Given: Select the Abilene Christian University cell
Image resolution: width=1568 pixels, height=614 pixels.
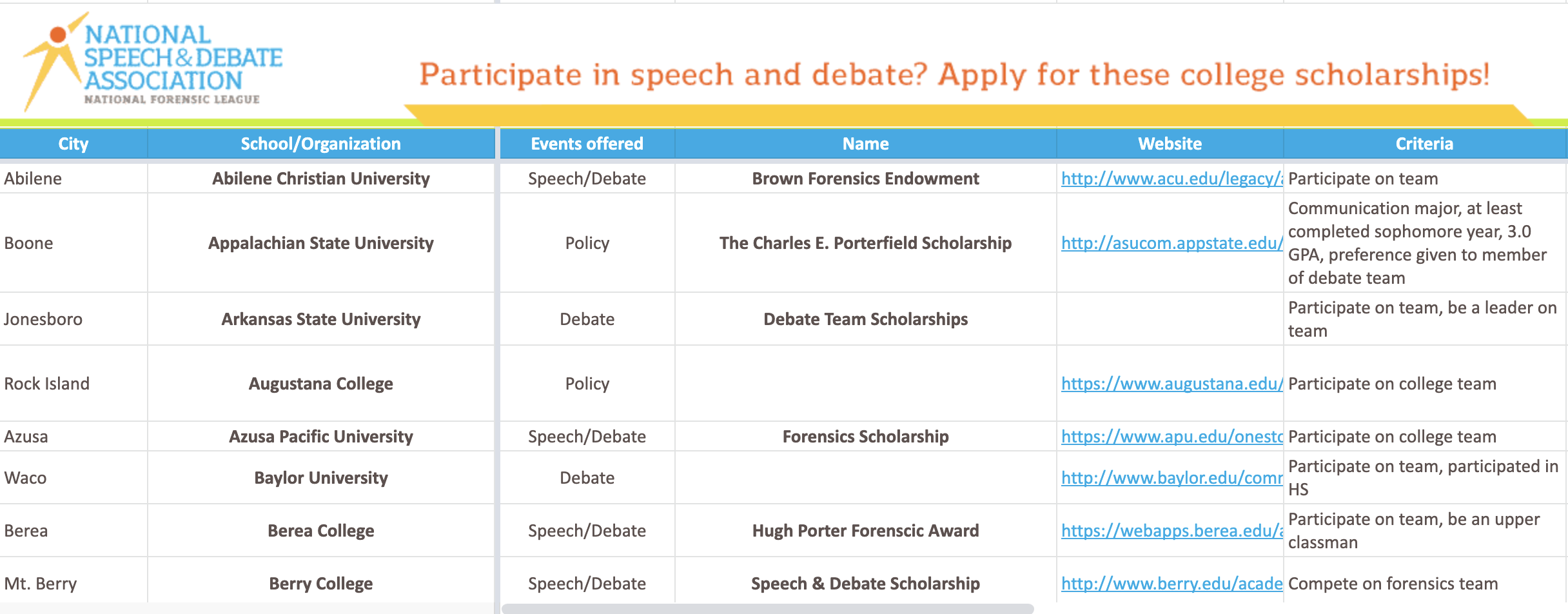Looking at the screenshot, I should 320,179.
